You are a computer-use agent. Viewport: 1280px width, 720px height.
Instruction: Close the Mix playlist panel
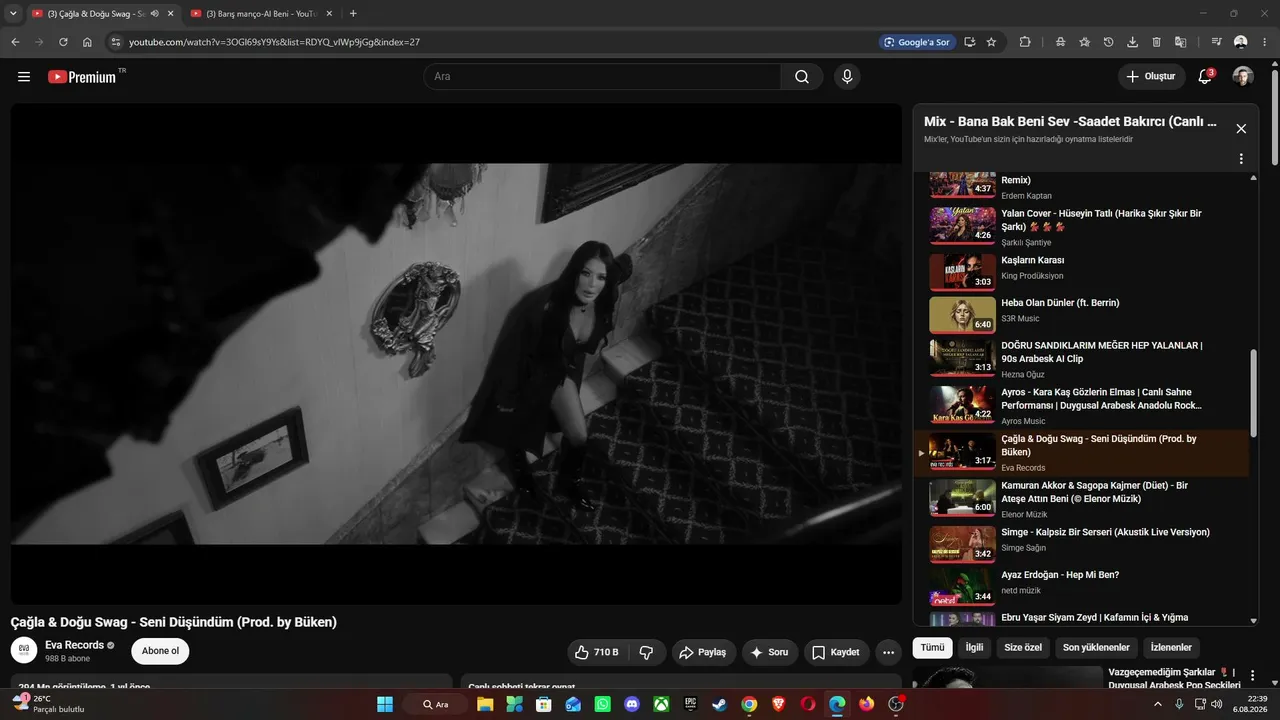[1241, 129]
